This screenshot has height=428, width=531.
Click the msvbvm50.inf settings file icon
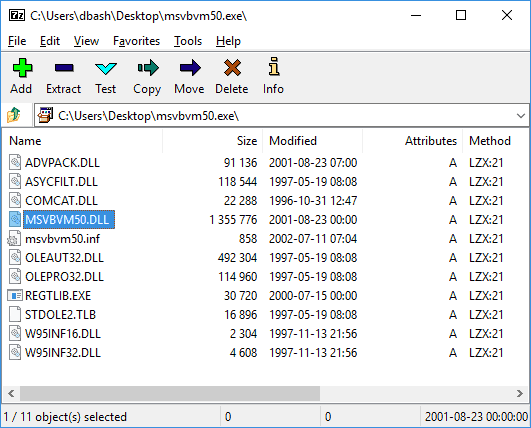(x=14, y=238)
